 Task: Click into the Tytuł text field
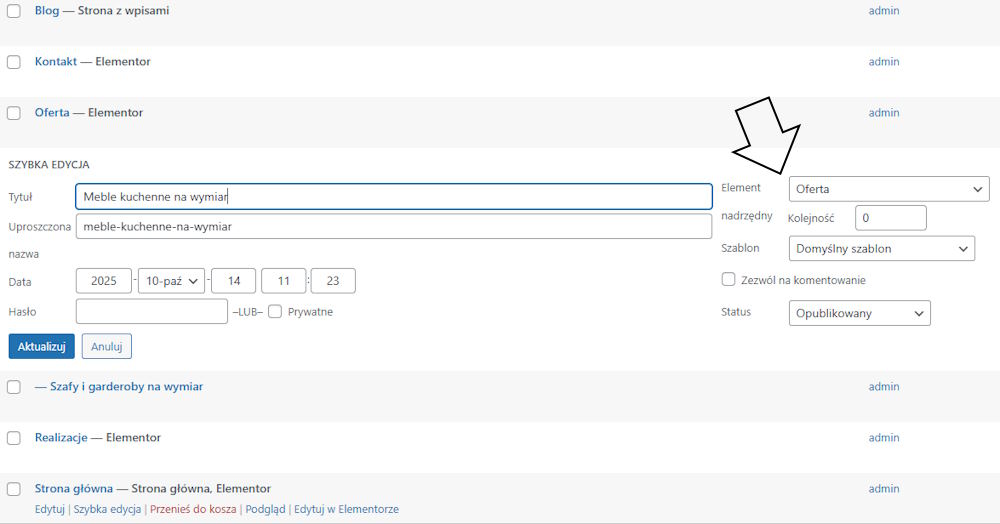[393, 197]
